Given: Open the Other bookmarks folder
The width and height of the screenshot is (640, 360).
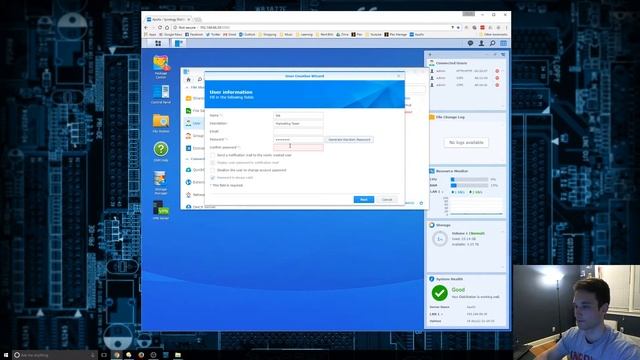Looking at the screenshot, I should [x=493, y=35].
